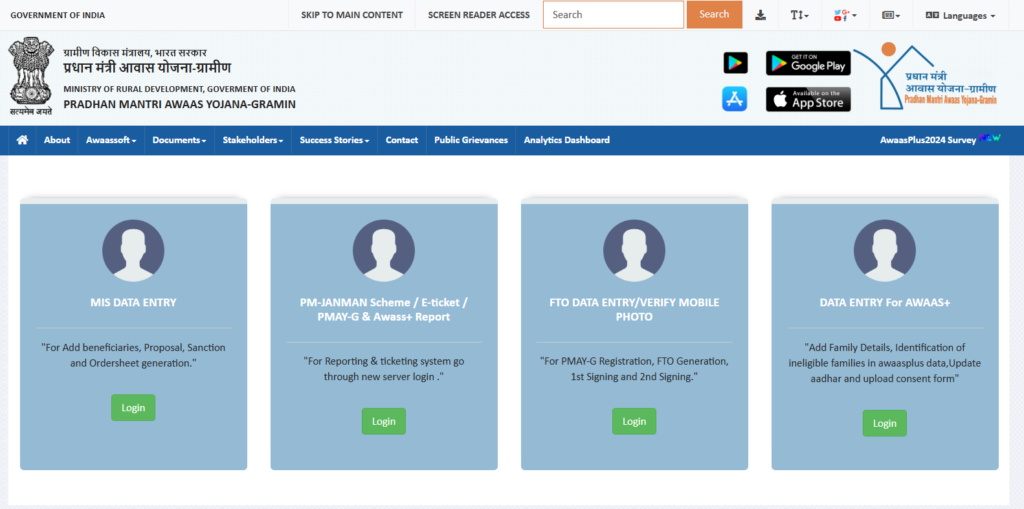Click the Government of India emblem
This screenshot has height=509, width=1024.
pyautogui.click(x=31, y=76)
